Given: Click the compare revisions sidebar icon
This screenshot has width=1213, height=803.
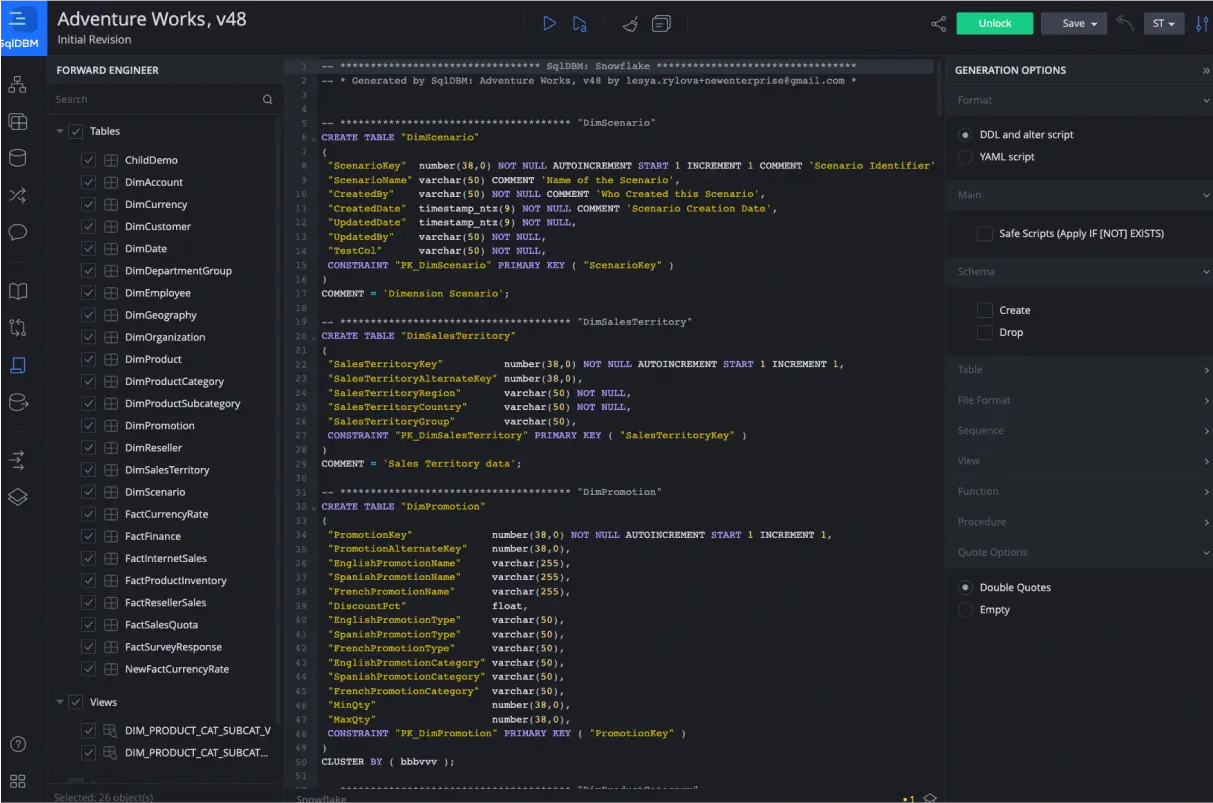Looking at the screenshot, I should click(x=17, y=327).
